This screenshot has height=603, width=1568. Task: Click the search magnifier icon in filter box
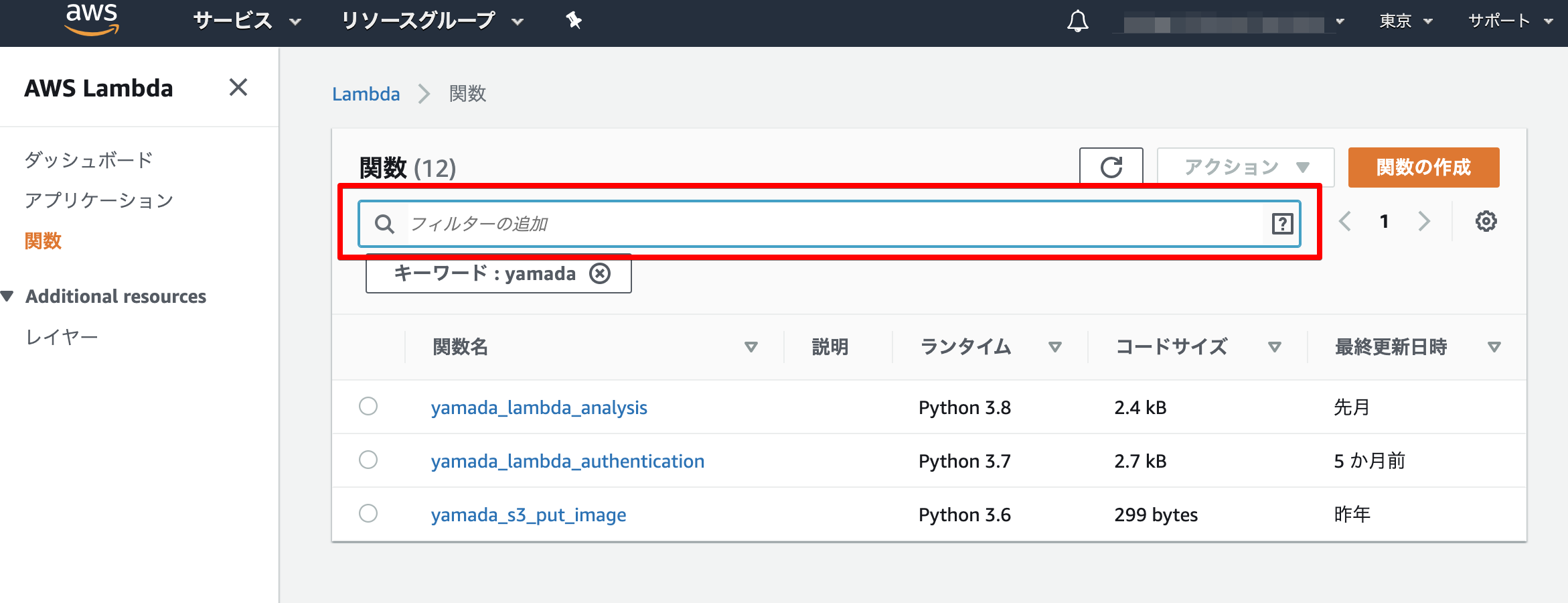tap(384, 224)
